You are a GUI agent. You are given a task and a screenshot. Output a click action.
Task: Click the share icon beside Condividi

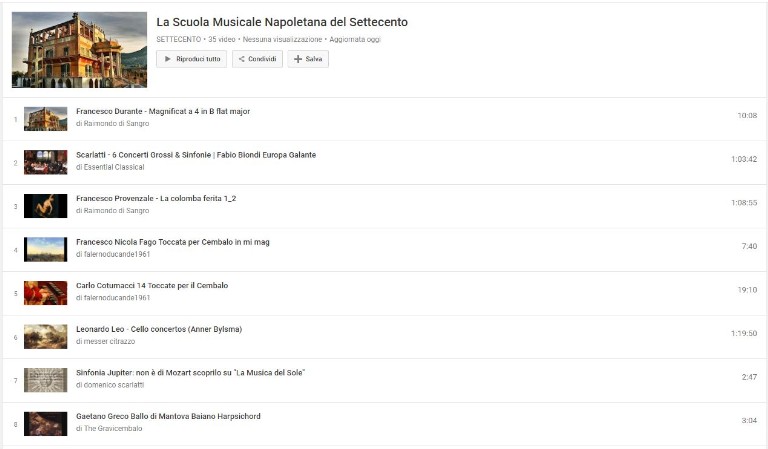pos(241,59)
